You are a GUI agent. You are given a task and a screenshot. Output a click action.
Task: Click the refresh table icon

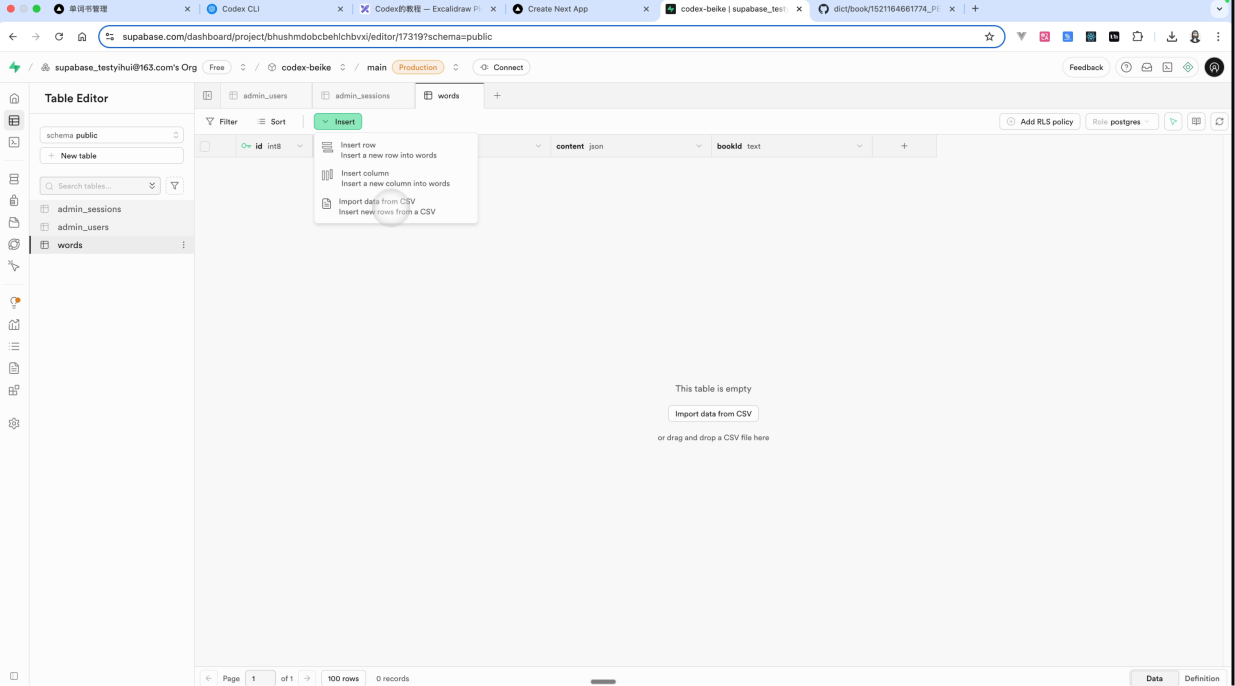point(1219,122)
